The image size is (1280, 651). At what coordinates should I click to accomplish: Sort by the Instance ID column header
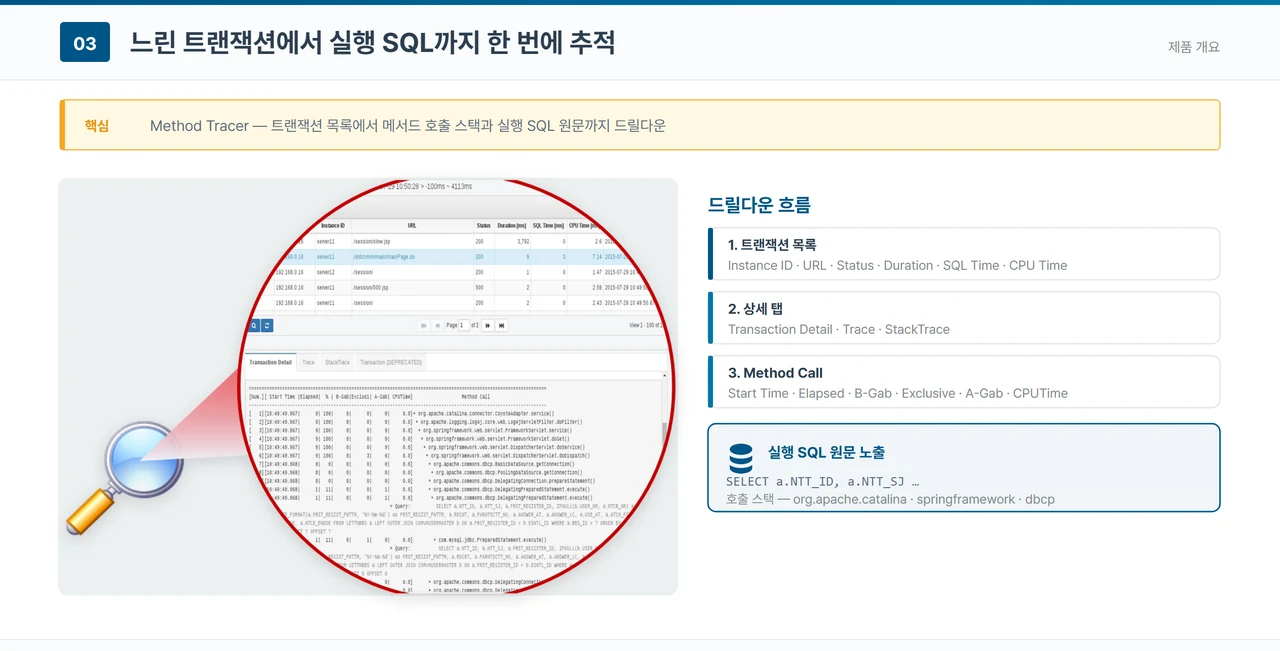pos(332,226)
